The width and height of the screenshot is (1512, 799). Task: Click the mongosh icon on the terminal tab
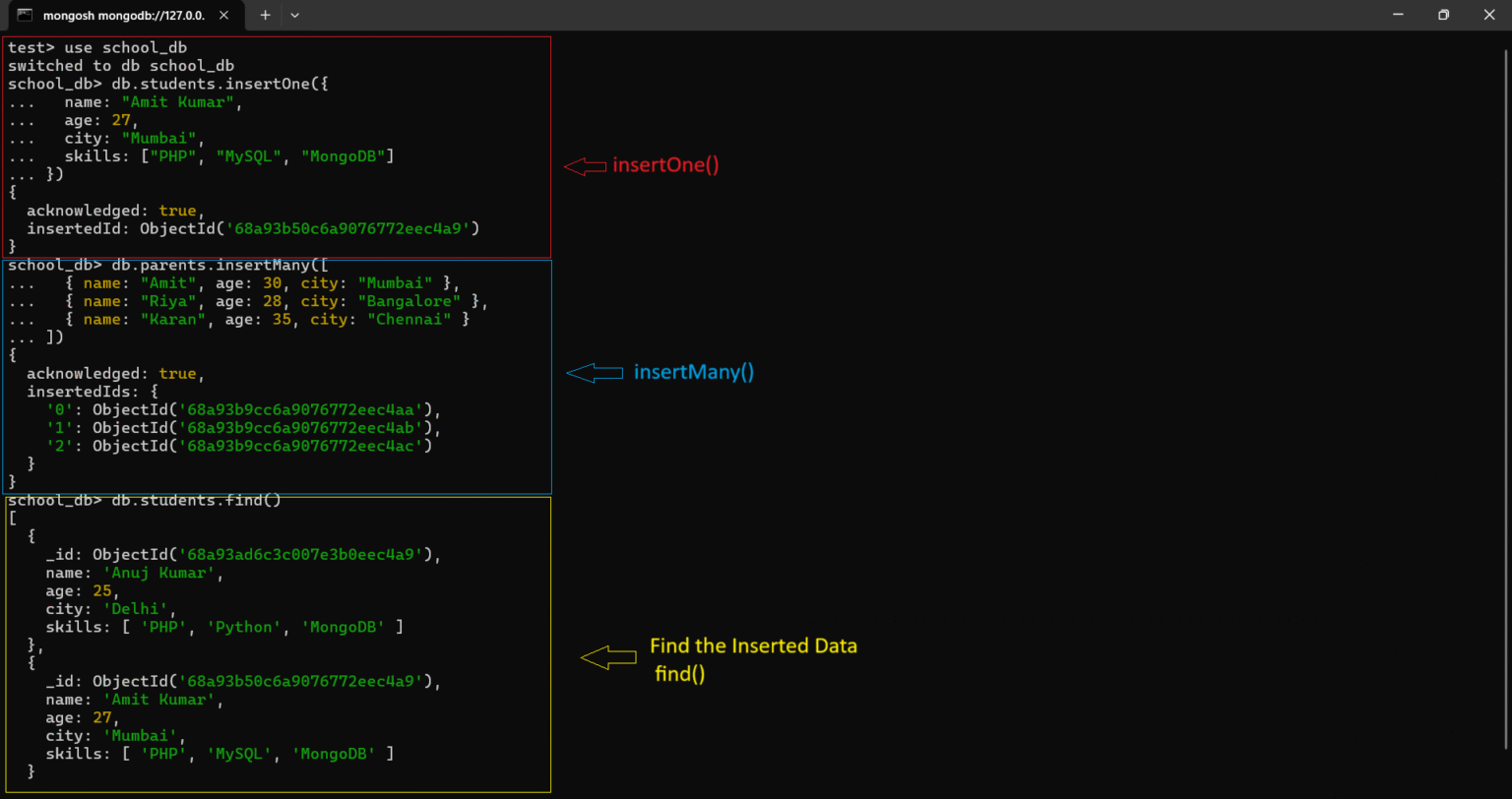coord(23,15)
